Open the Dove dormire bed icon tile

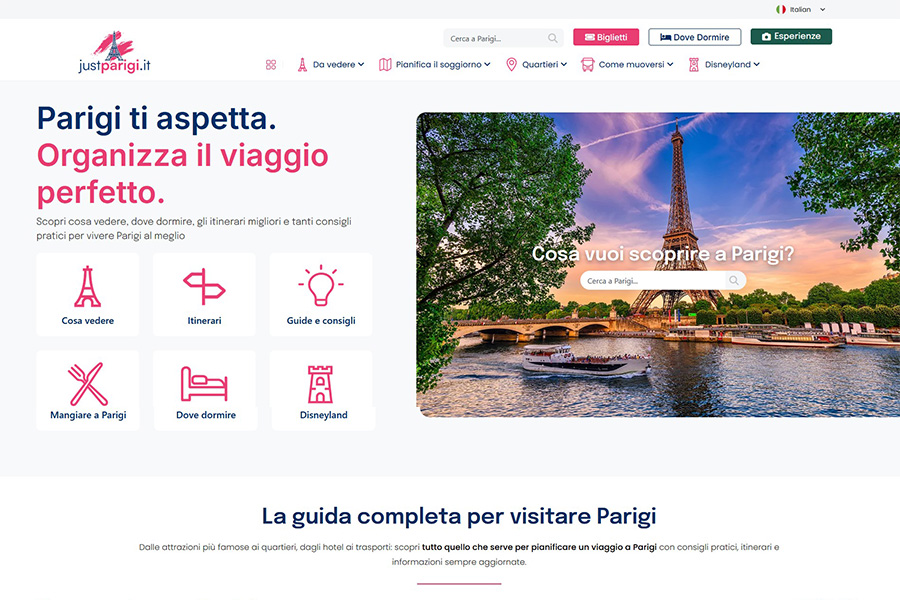[x=204, y=384]
